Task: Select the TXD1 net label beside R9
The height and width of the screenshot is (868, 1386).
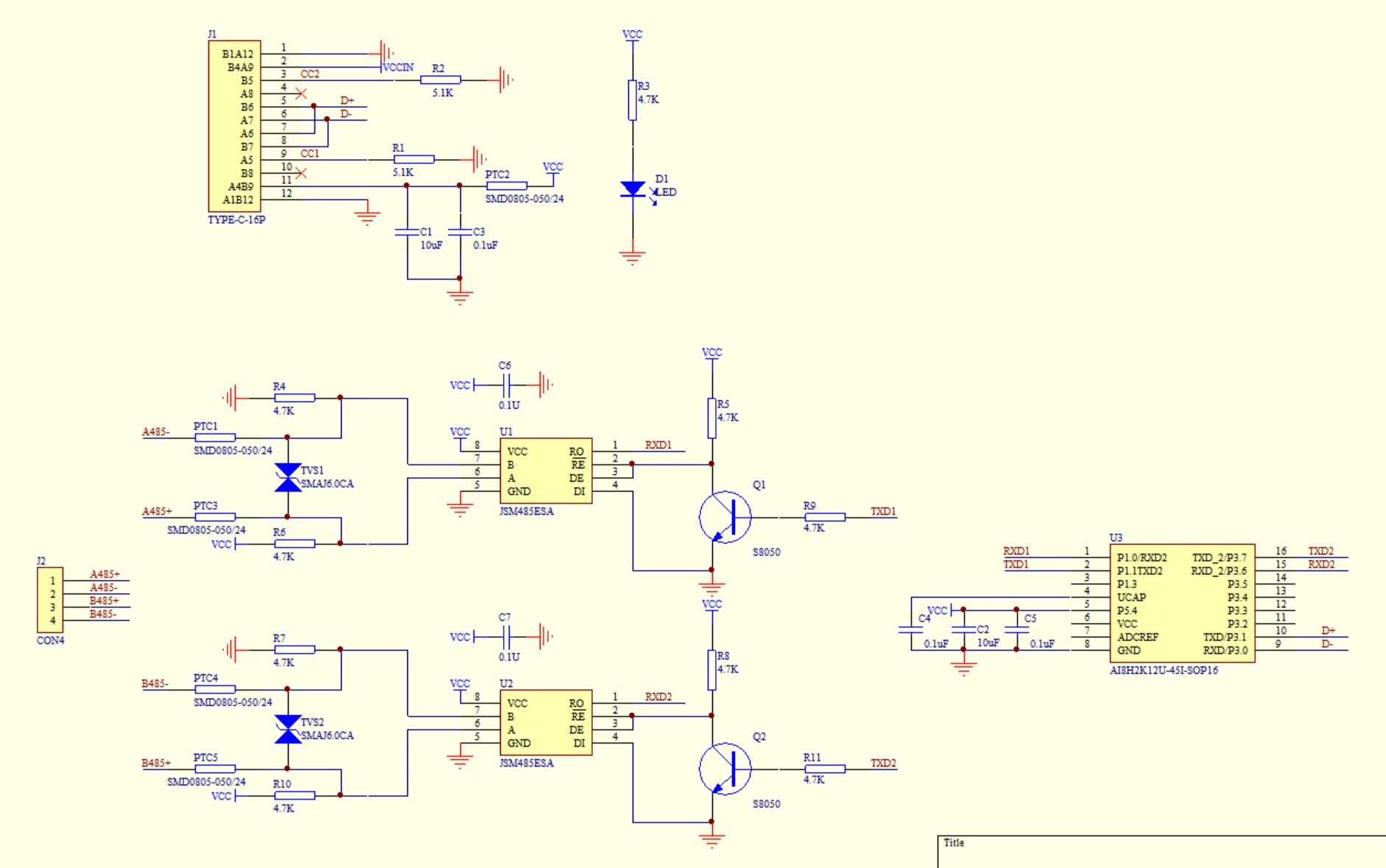Action: pos(883,512)
